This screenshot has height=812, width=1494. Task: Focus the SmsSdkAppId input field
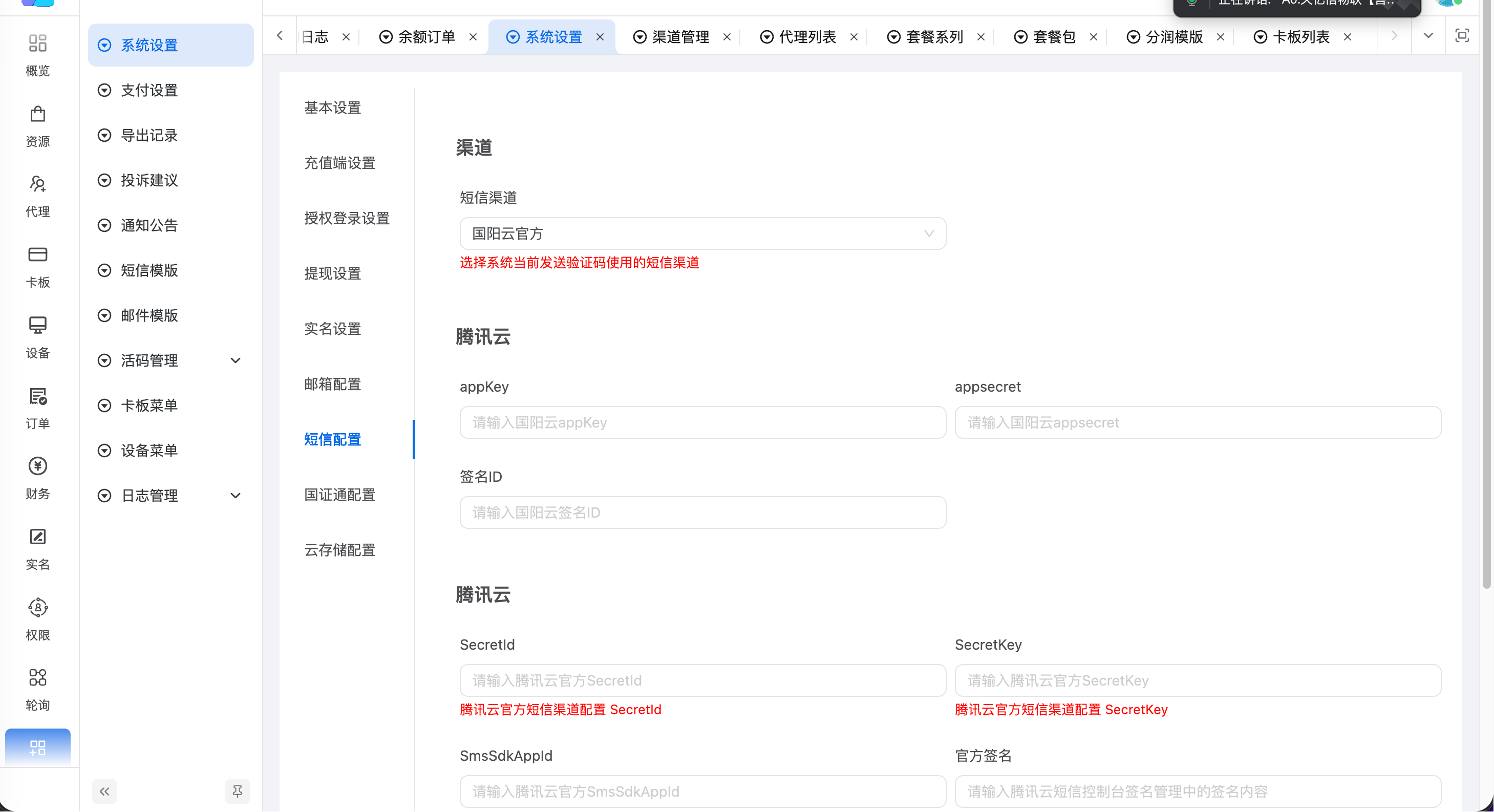(x=703, y=792)
